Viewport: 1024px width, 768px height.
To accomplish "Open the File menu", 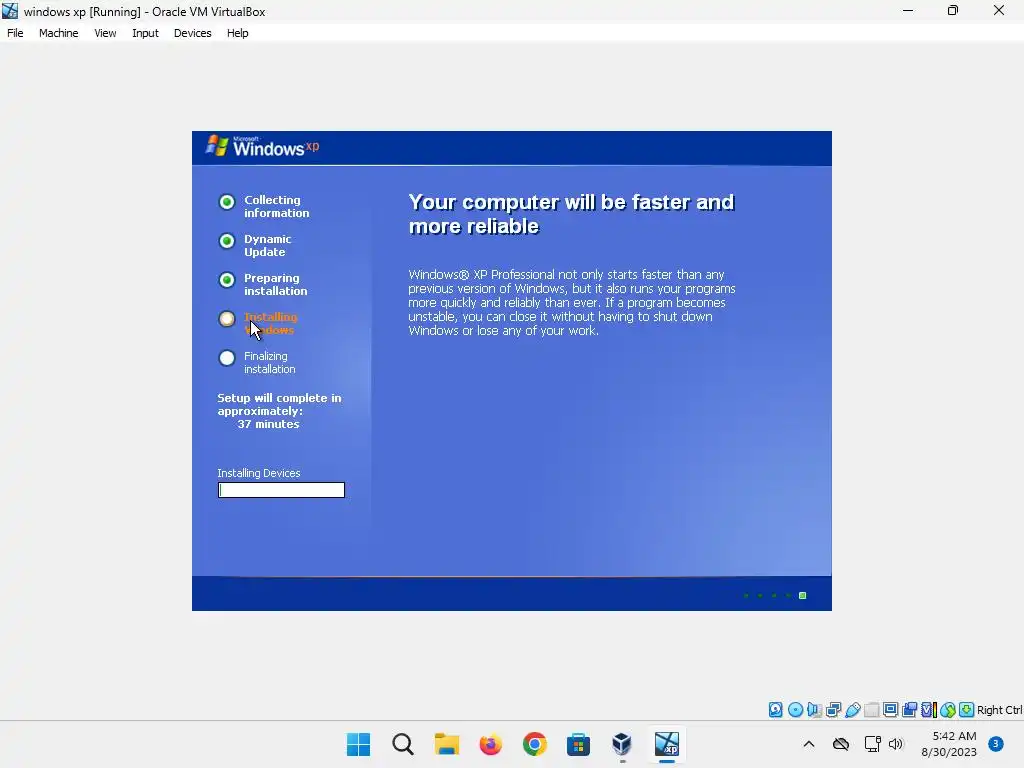I will point(15,33).
